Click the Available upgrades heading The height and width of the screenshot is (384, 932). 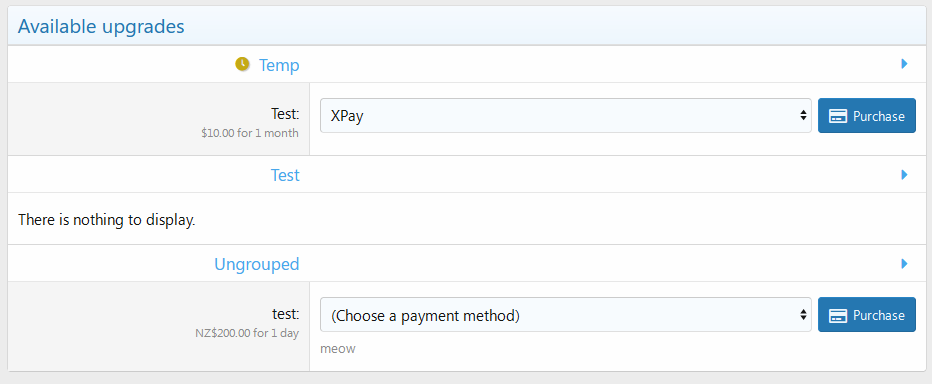coord(101,26)
